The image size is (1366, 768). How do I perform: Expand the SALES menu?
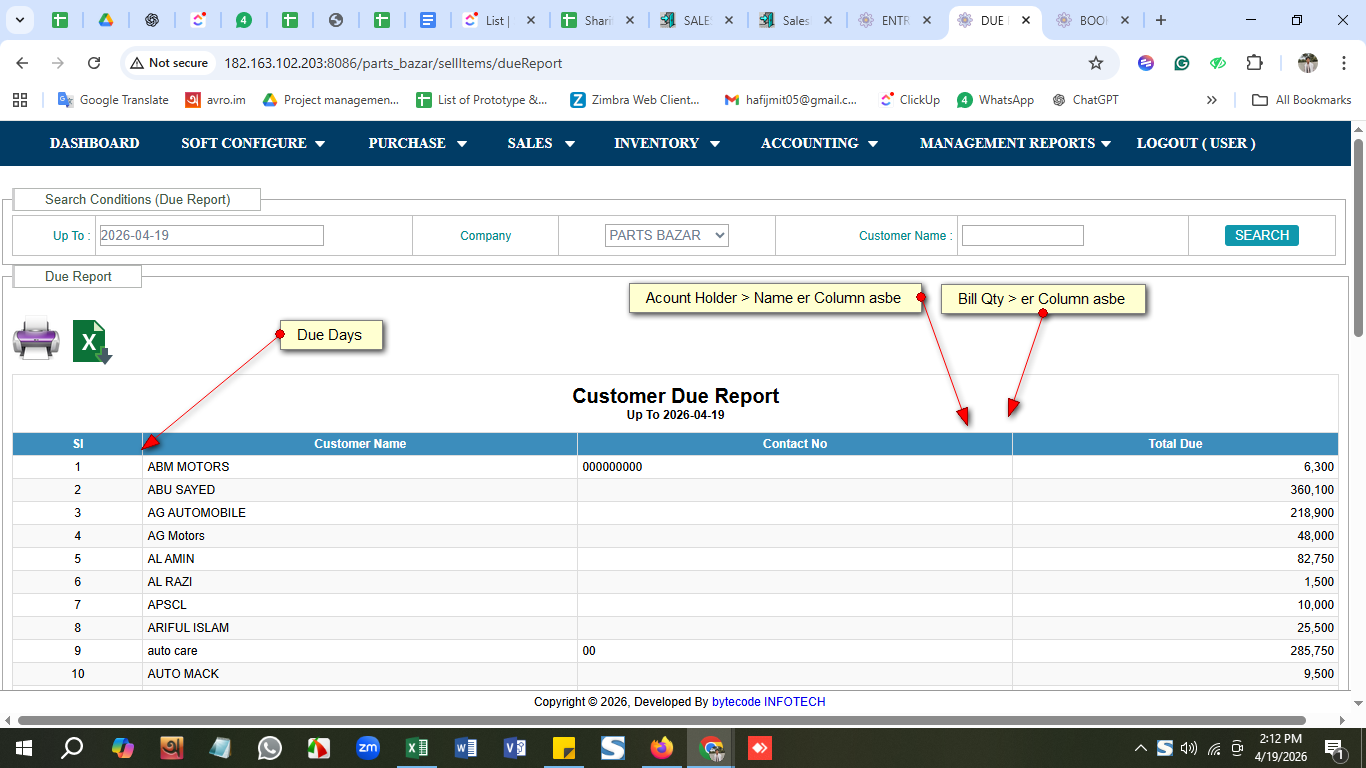tap(541, 143)
